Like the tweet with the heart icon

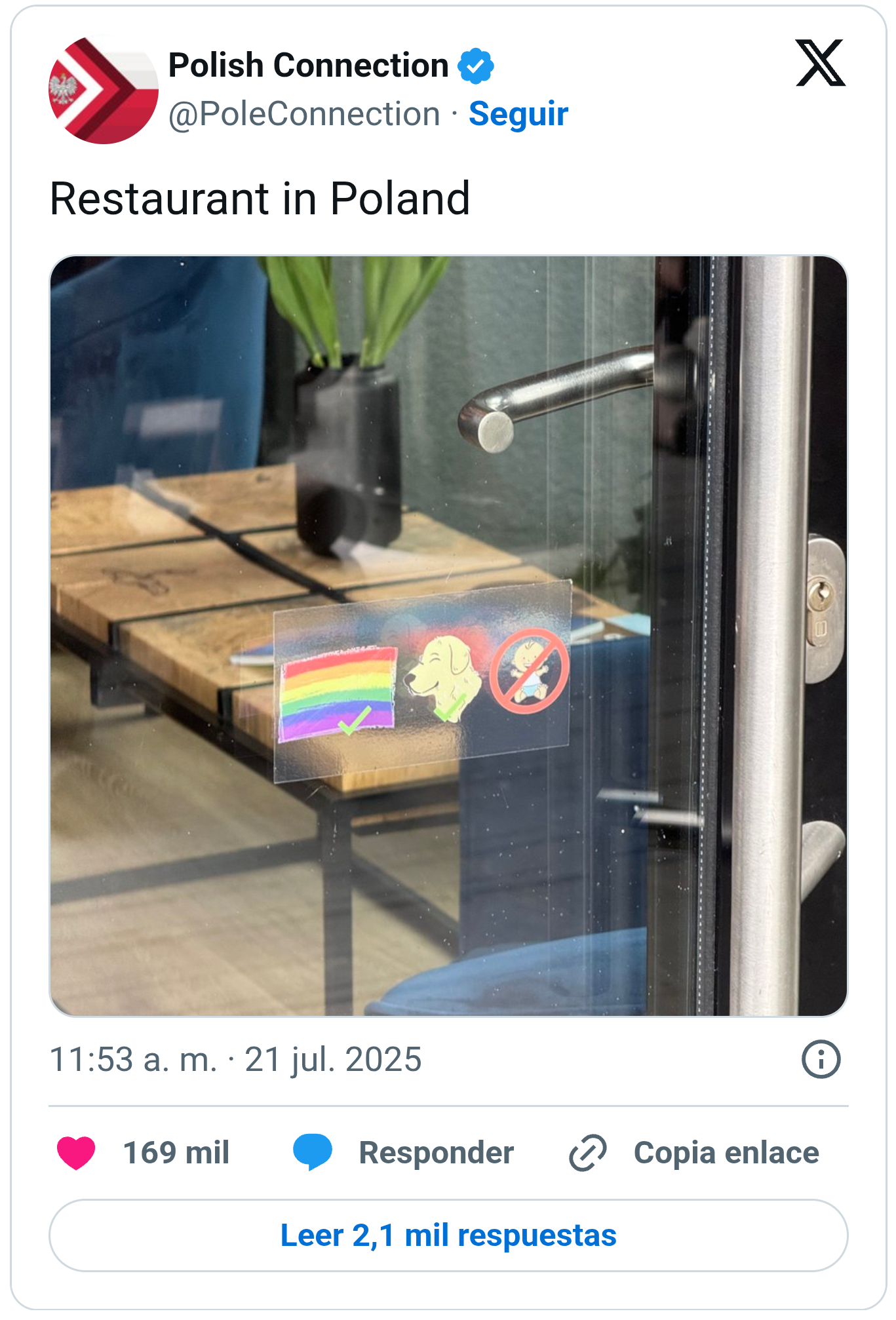[76, 1153]
